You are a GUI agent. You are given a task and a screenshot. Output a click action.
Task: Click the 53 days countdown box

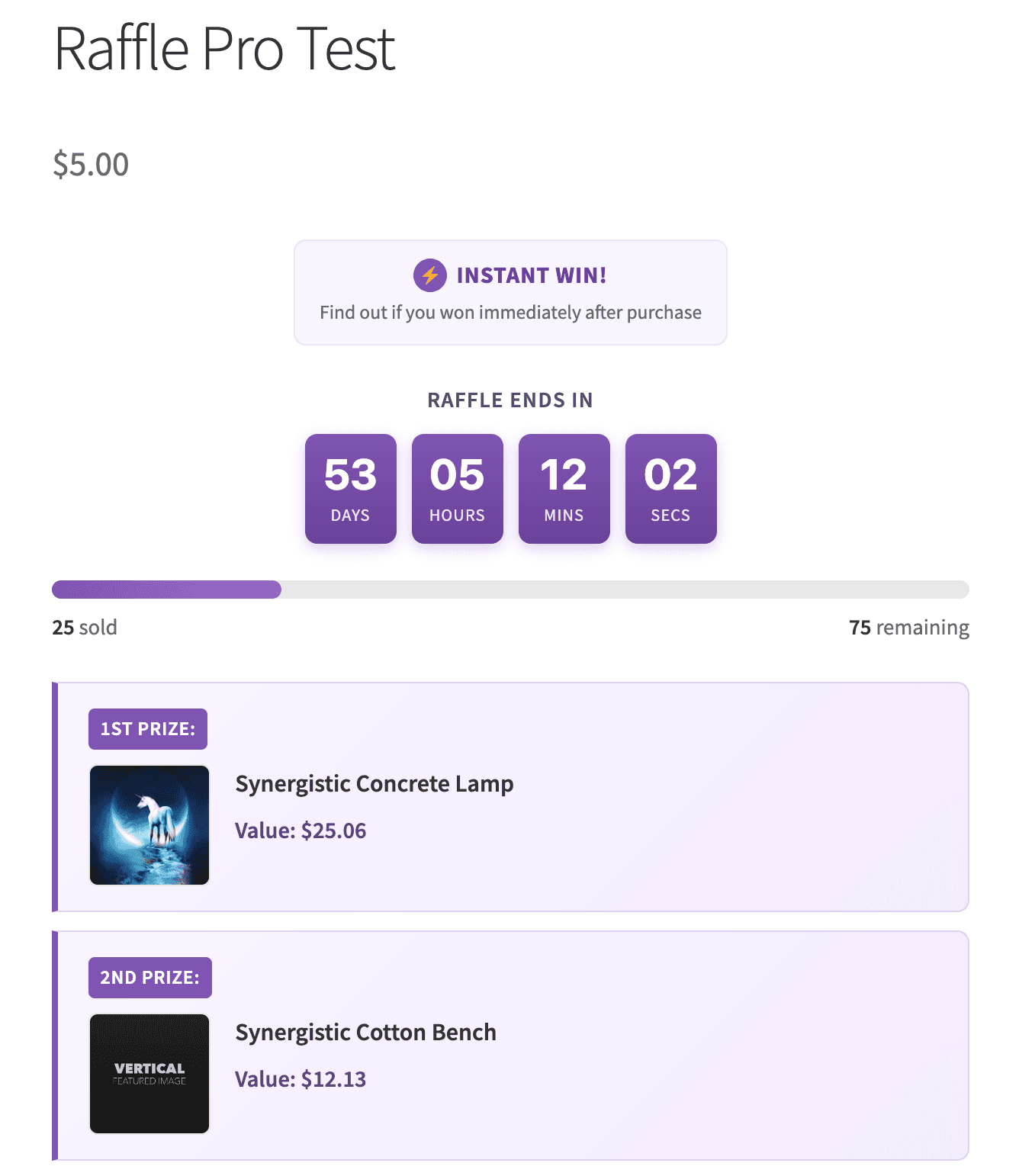(351, 489)
